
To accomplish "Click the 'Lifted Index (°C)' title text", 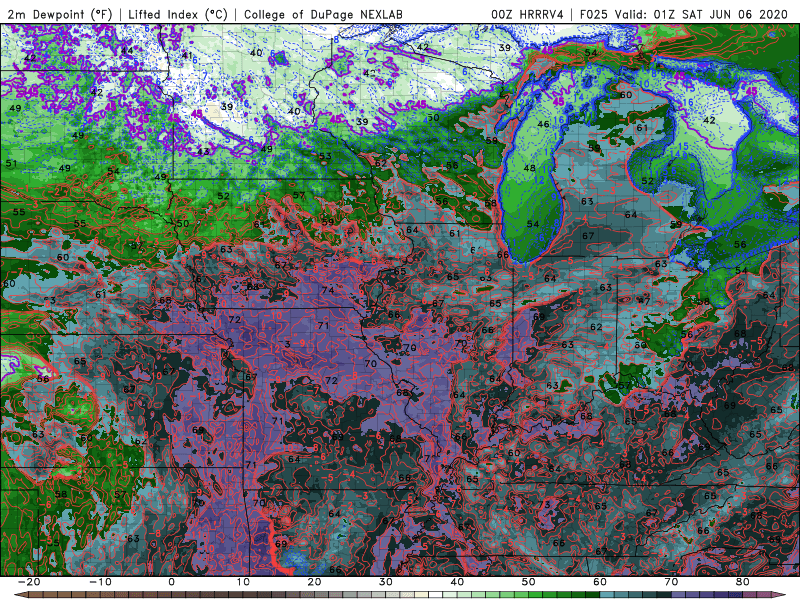I will point(178,14).
